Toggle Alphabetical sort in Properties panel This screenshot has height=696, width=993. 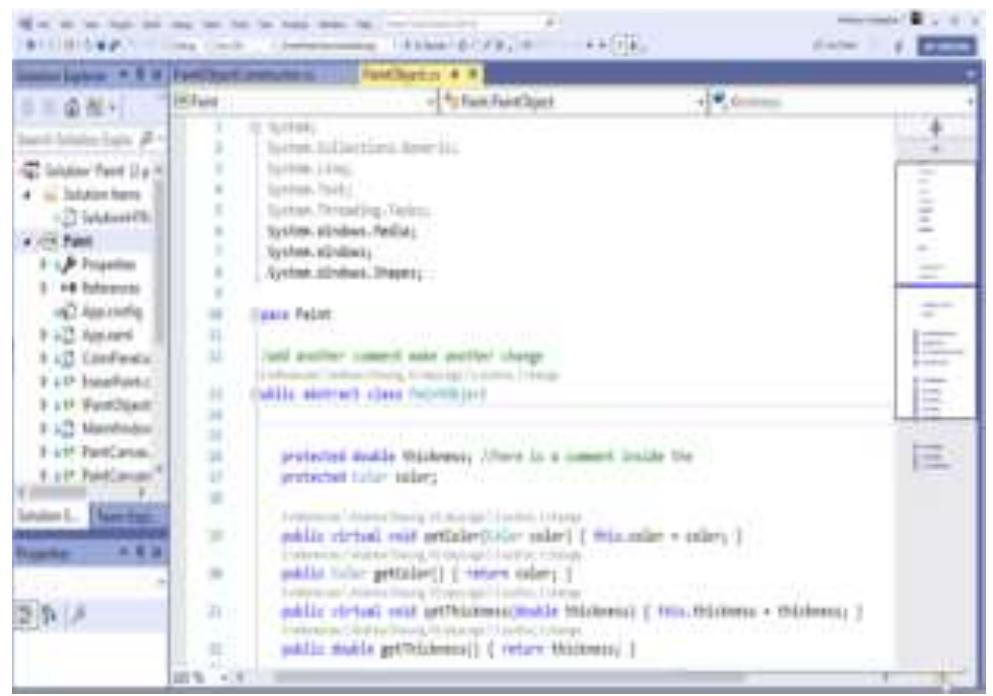[x=50, y=614]
